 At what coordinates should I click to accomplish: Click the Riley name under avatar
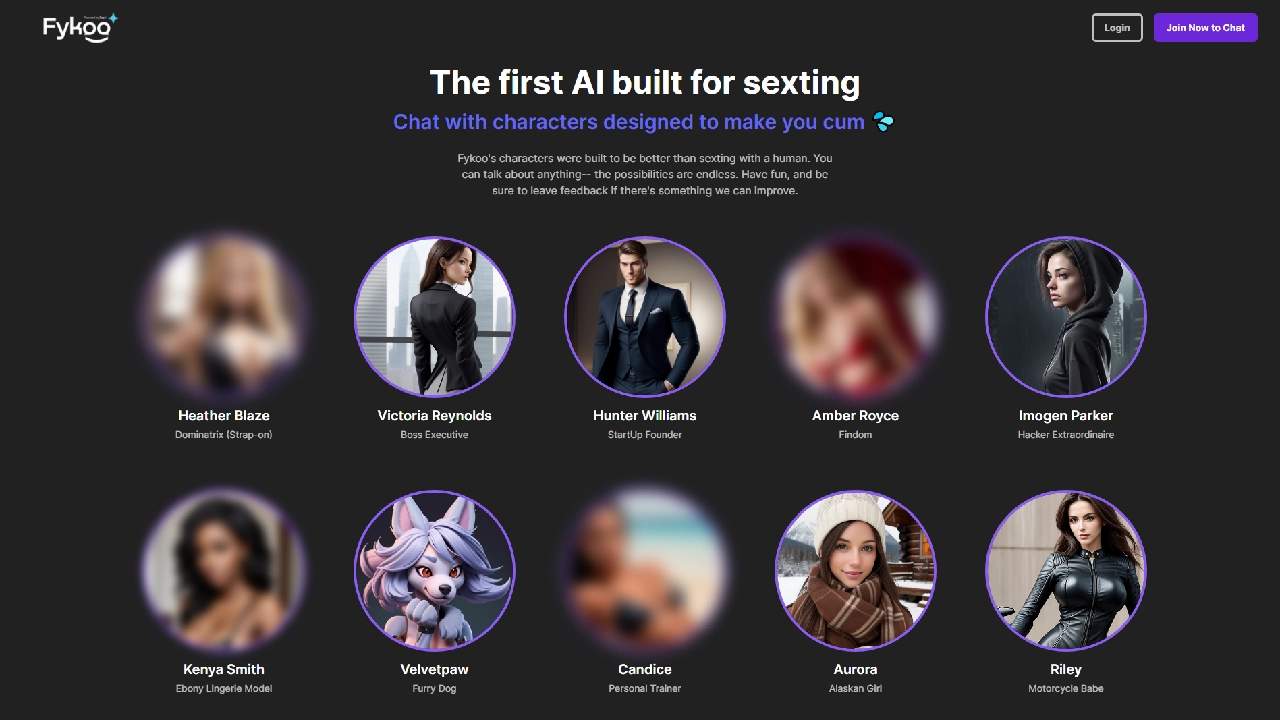pyautogui.click(x=1066, y=669)
